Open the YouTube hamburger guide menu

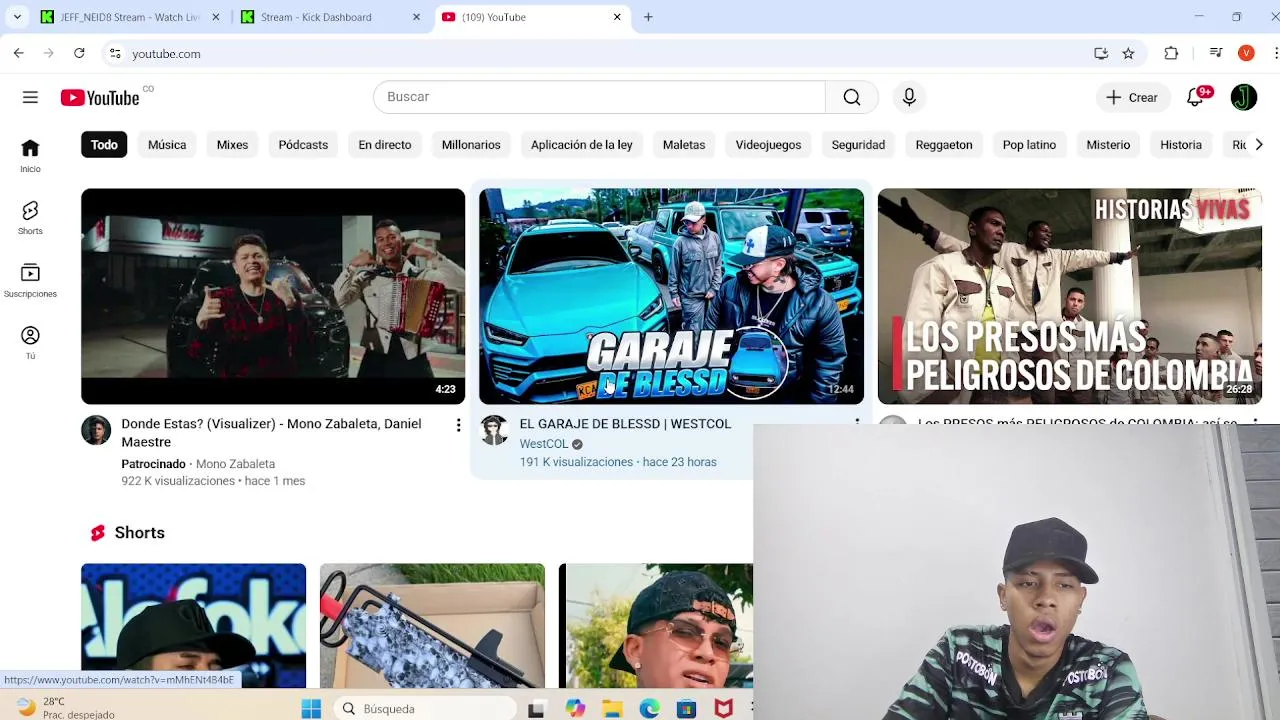pyautogui.click(x=30, y=97)
